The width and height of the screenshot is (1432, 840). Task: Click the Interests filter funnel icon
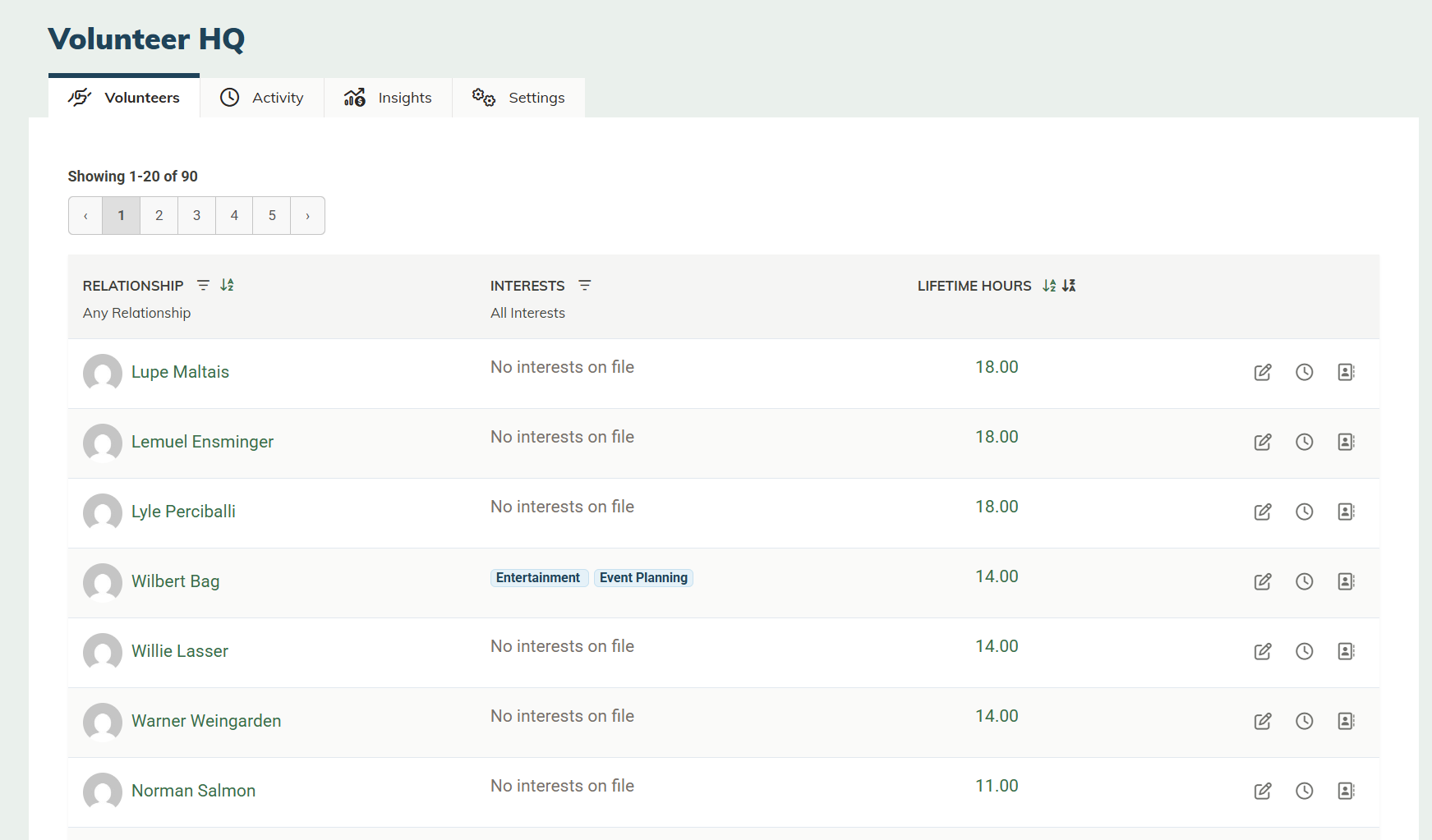point(584,285)
